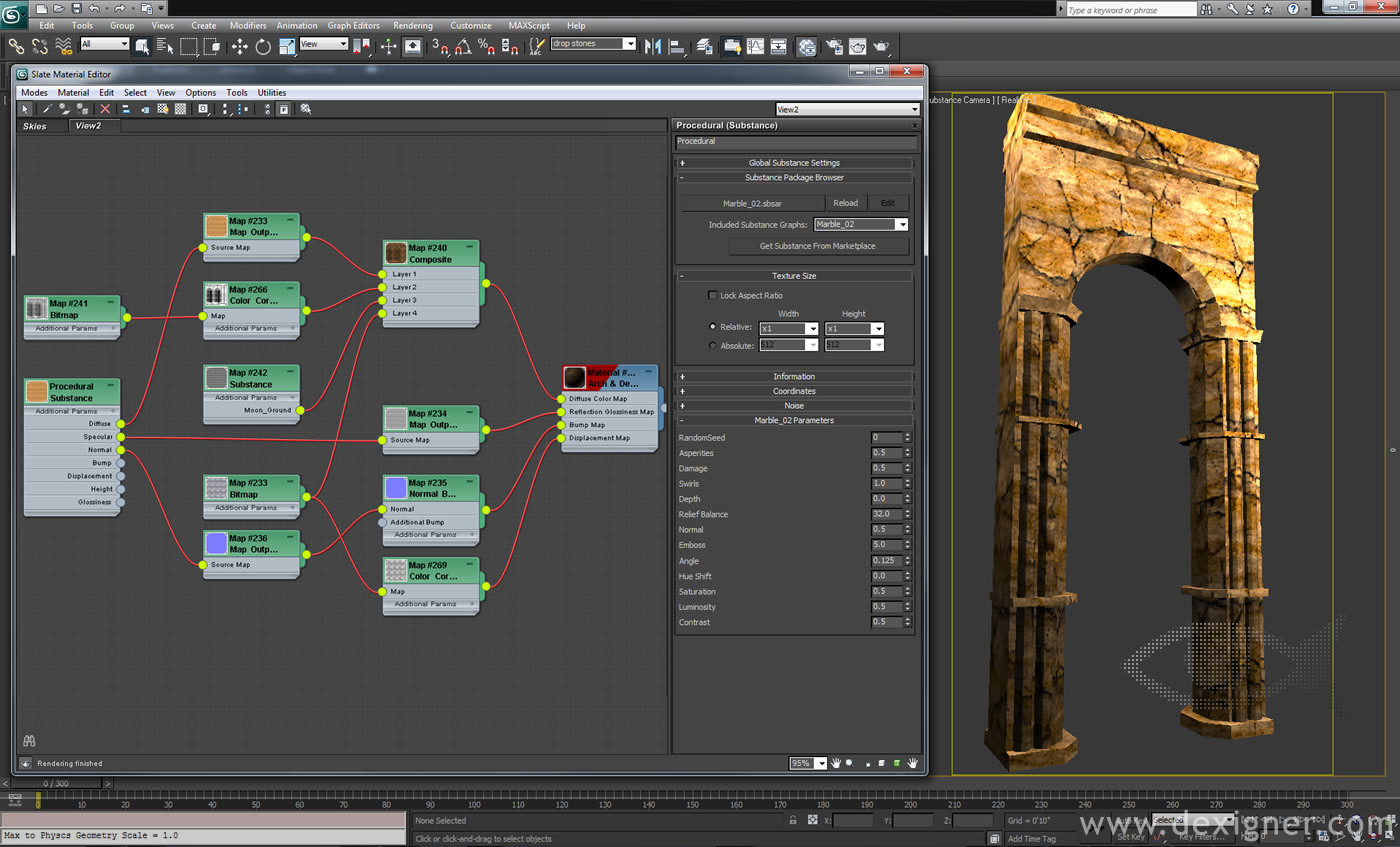1400x847 pixels.
Task: Click the Select Object arrow icon in Slate toolbar
Action: tap(26, 109)
